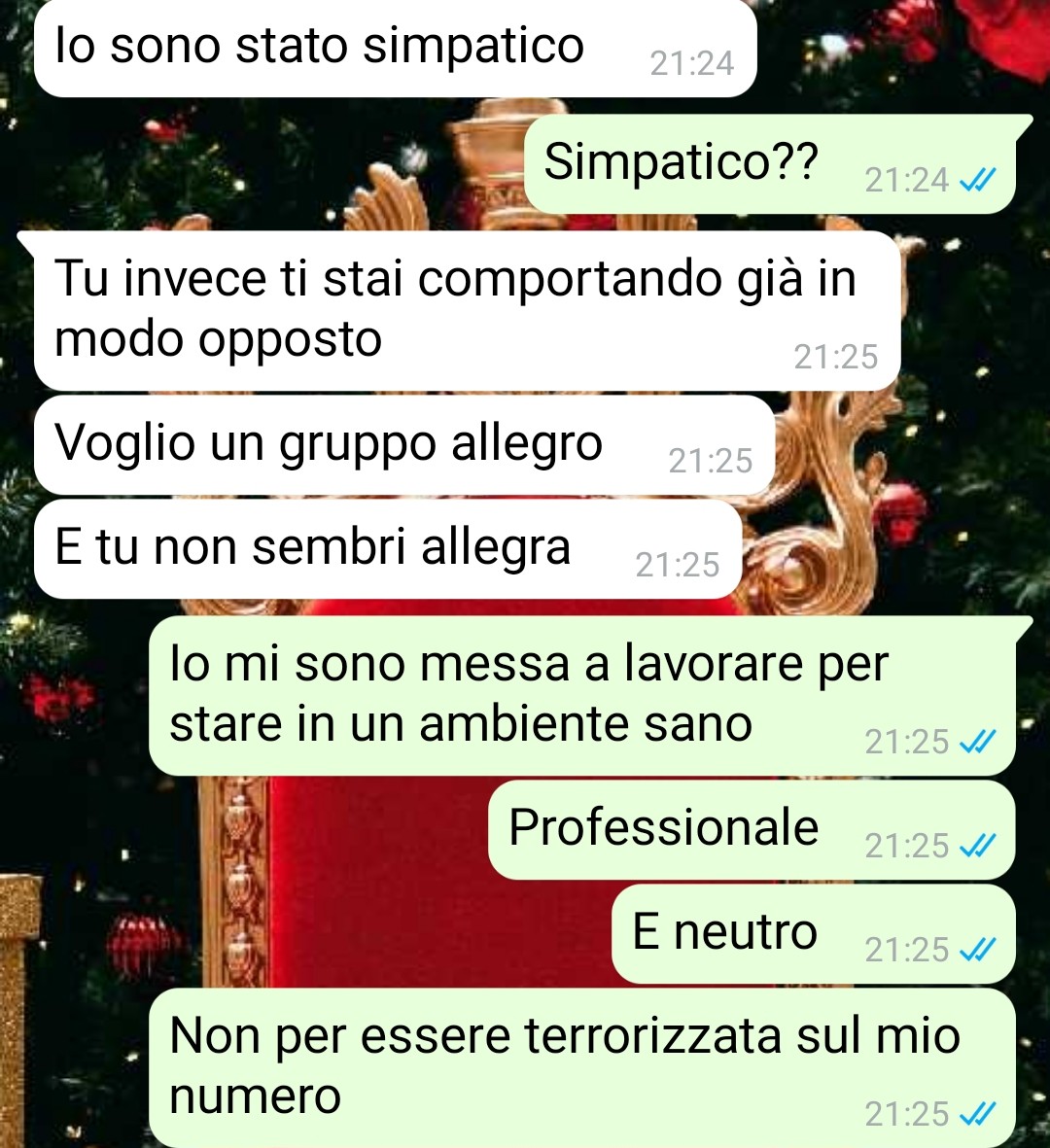Tap the 'Tu invece ti stai comportando' message
Screen dimensions: 1050x1148
tap(468, 310)
